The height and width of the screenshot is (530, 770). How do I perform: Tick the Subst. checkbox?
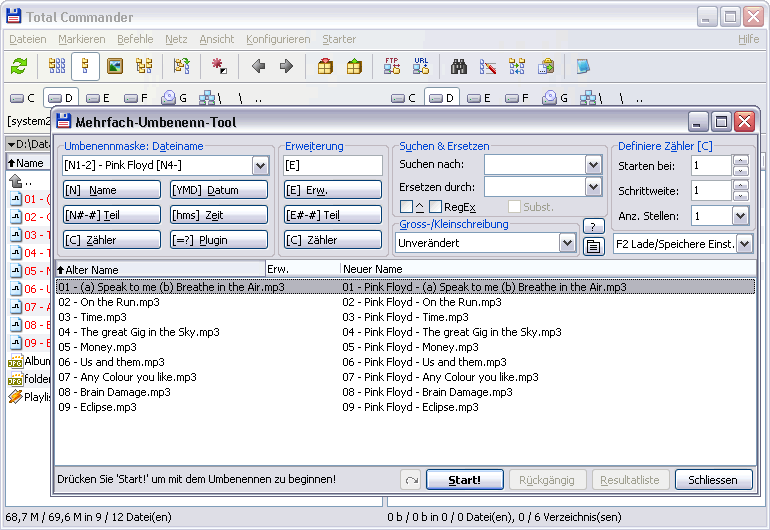pyautogui.click(x=514, y=207)
